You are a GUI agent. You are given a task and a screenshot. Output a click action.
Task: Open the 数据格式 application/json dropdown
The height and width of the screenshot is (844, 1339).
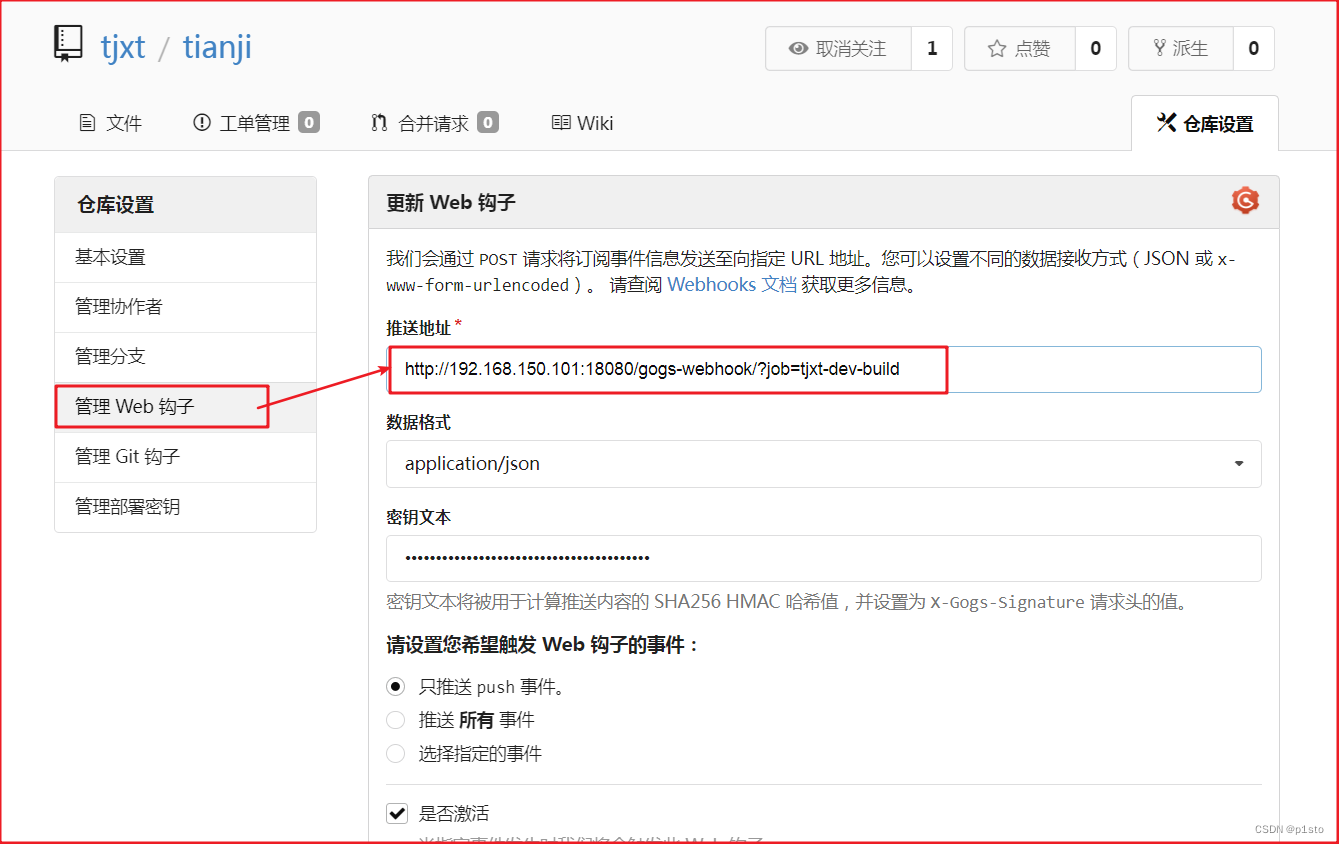tap(823, 464)
